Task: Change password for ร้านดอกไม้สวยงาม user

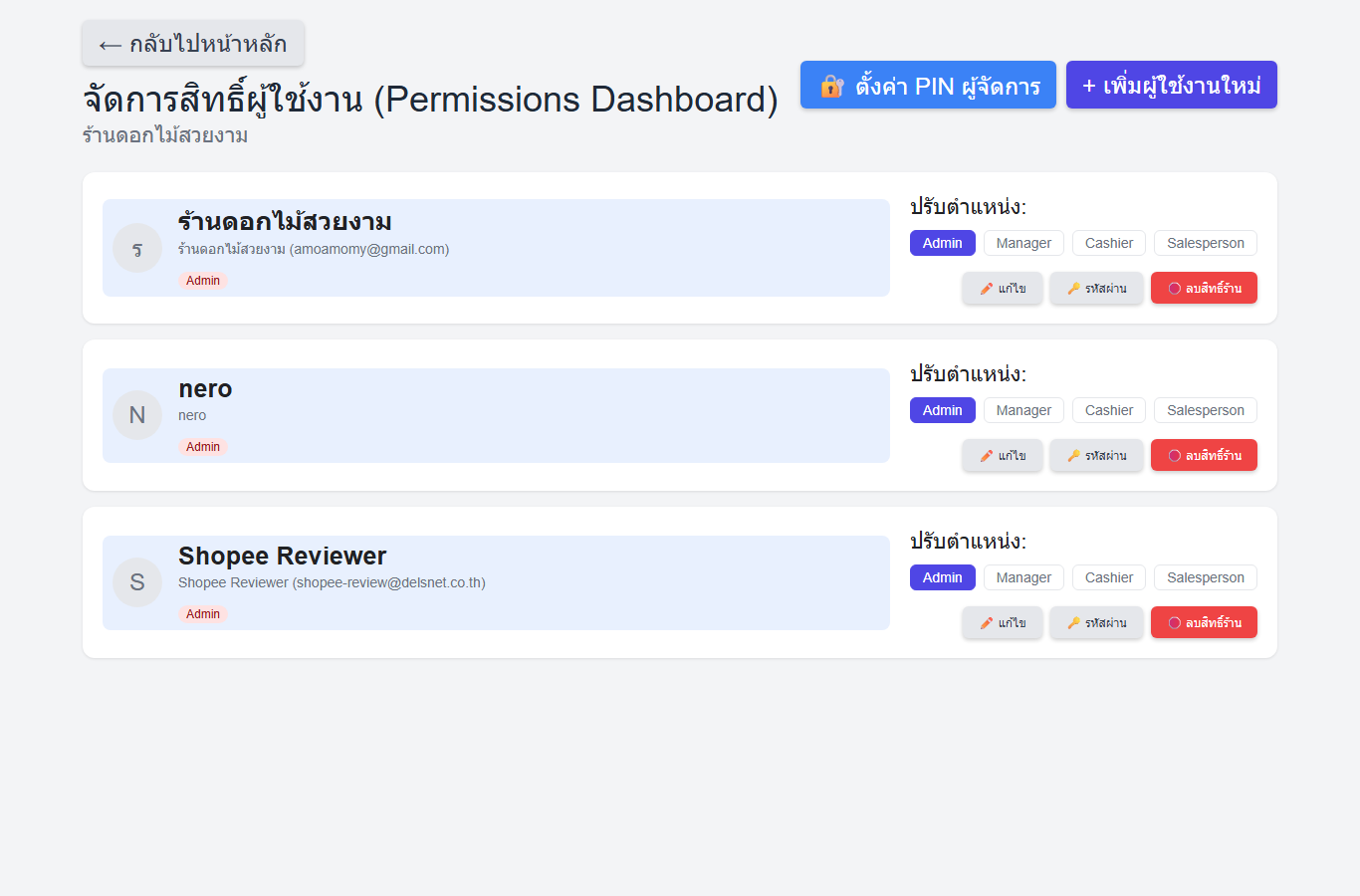Action: click(1096, 288)
